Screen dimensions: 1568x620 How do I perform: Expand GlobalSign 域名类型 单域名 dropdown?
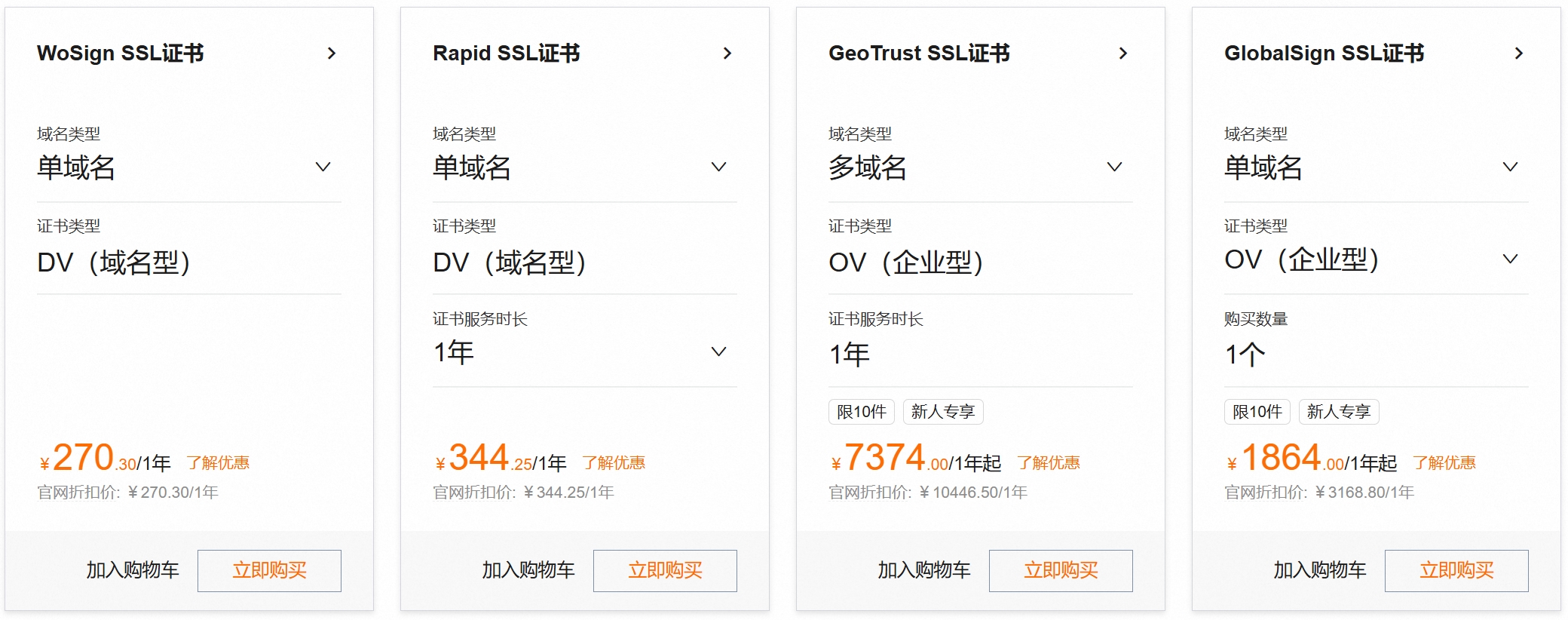click(x=1377, y=167)
